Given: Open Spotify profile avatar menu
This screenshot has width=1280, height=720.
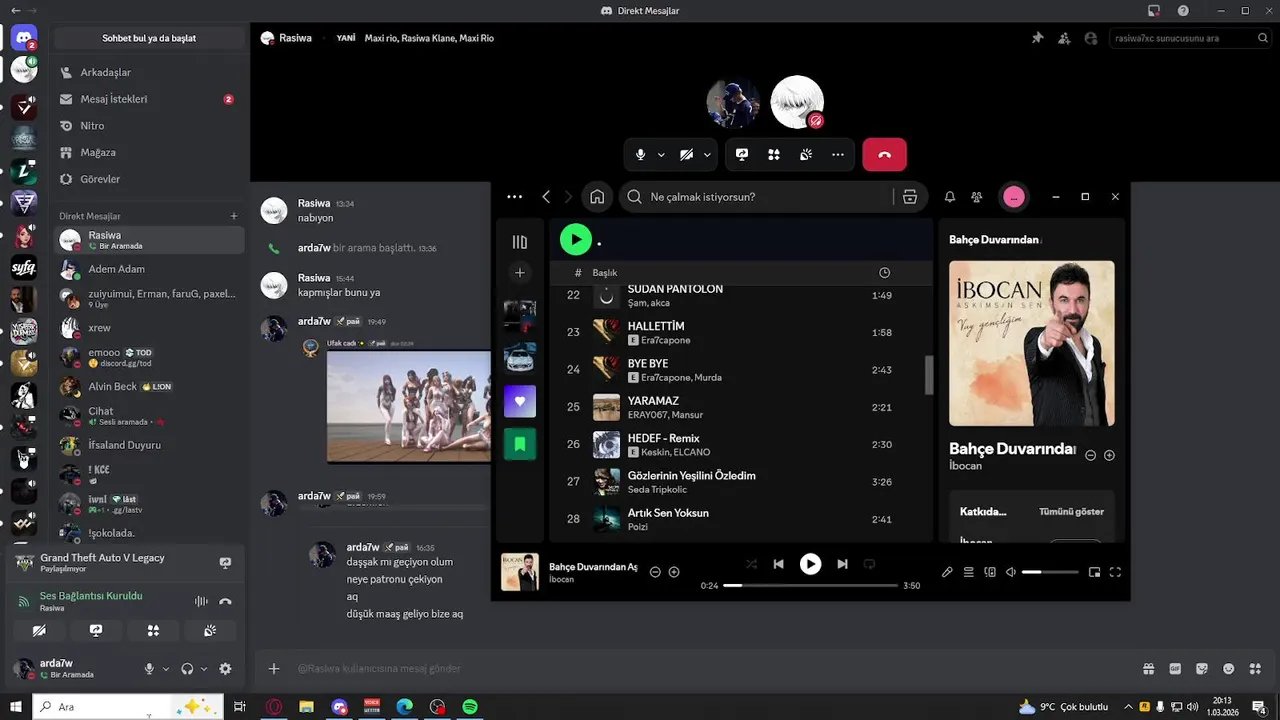Looking at the screenshot, I should (x=1014, y=197).
